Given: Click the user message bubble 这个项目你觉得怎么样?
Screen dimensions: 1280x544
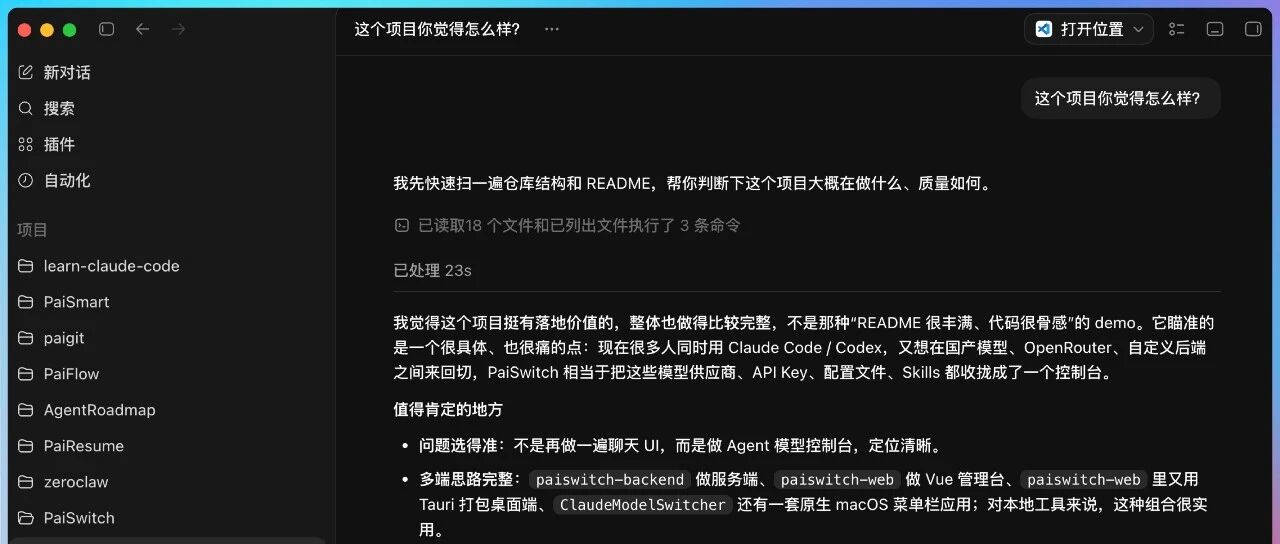Looking at the screenshot, I should (1121, 99).
